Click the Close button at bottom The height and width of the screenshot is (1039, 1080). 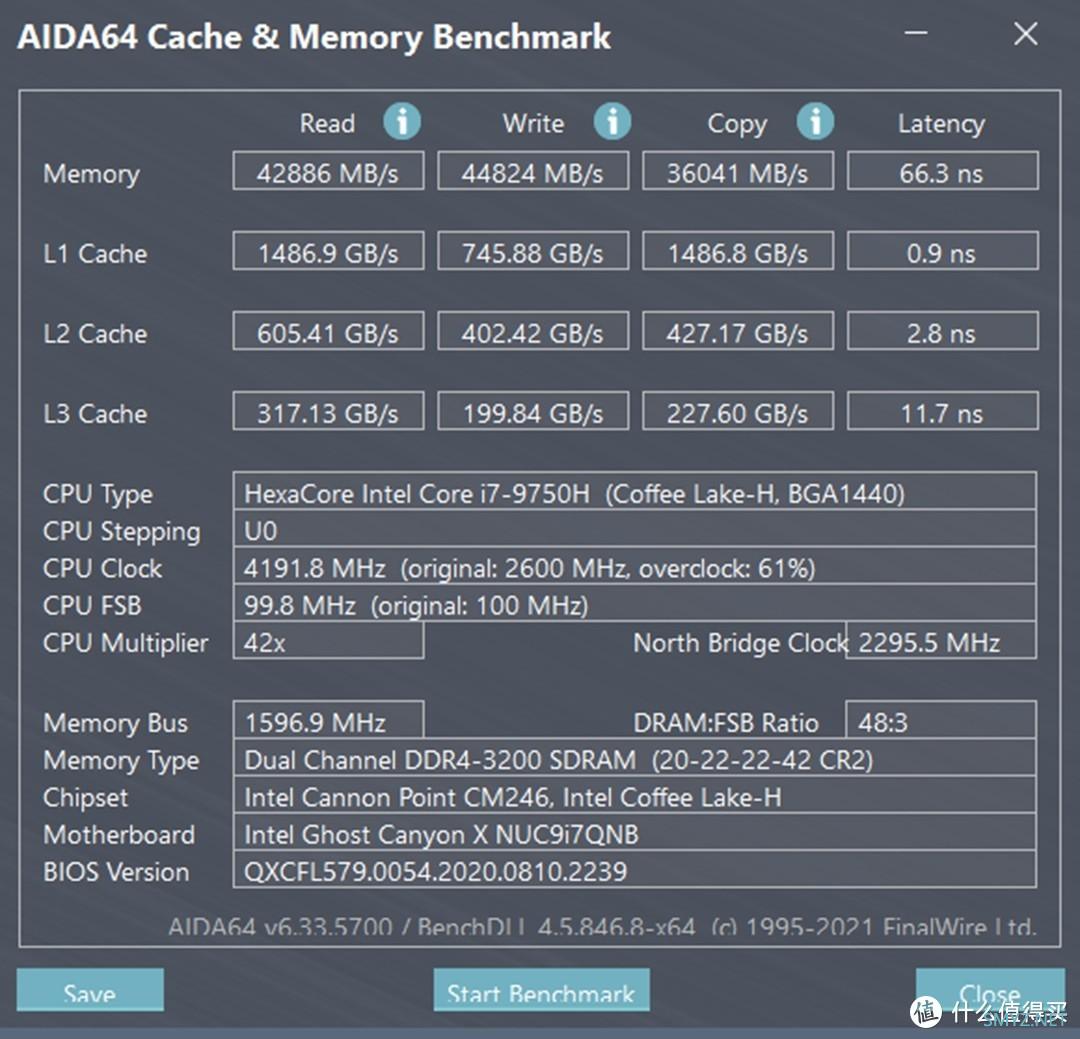coord(990,989)
